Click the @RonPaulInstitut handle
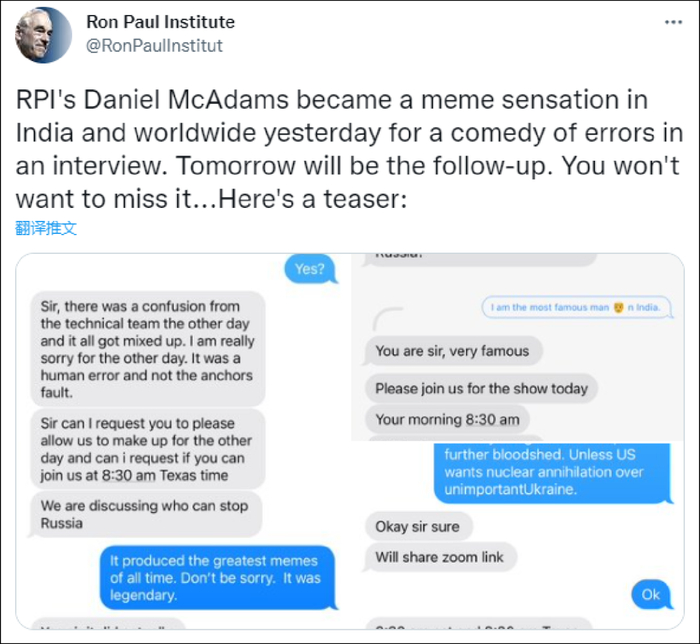The height and width of the screenshot is (644, 700). click(154, 45)
